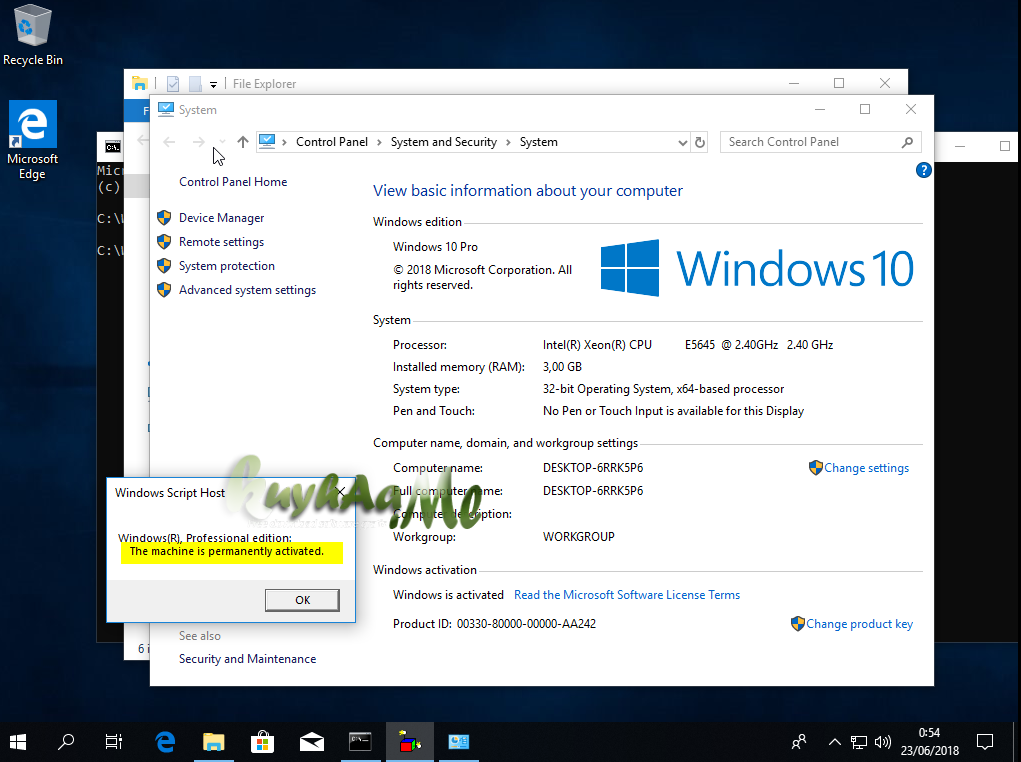Open Advanced system settings link
This screenshot has height=762, width=1021.
click(x=247, y=290)
